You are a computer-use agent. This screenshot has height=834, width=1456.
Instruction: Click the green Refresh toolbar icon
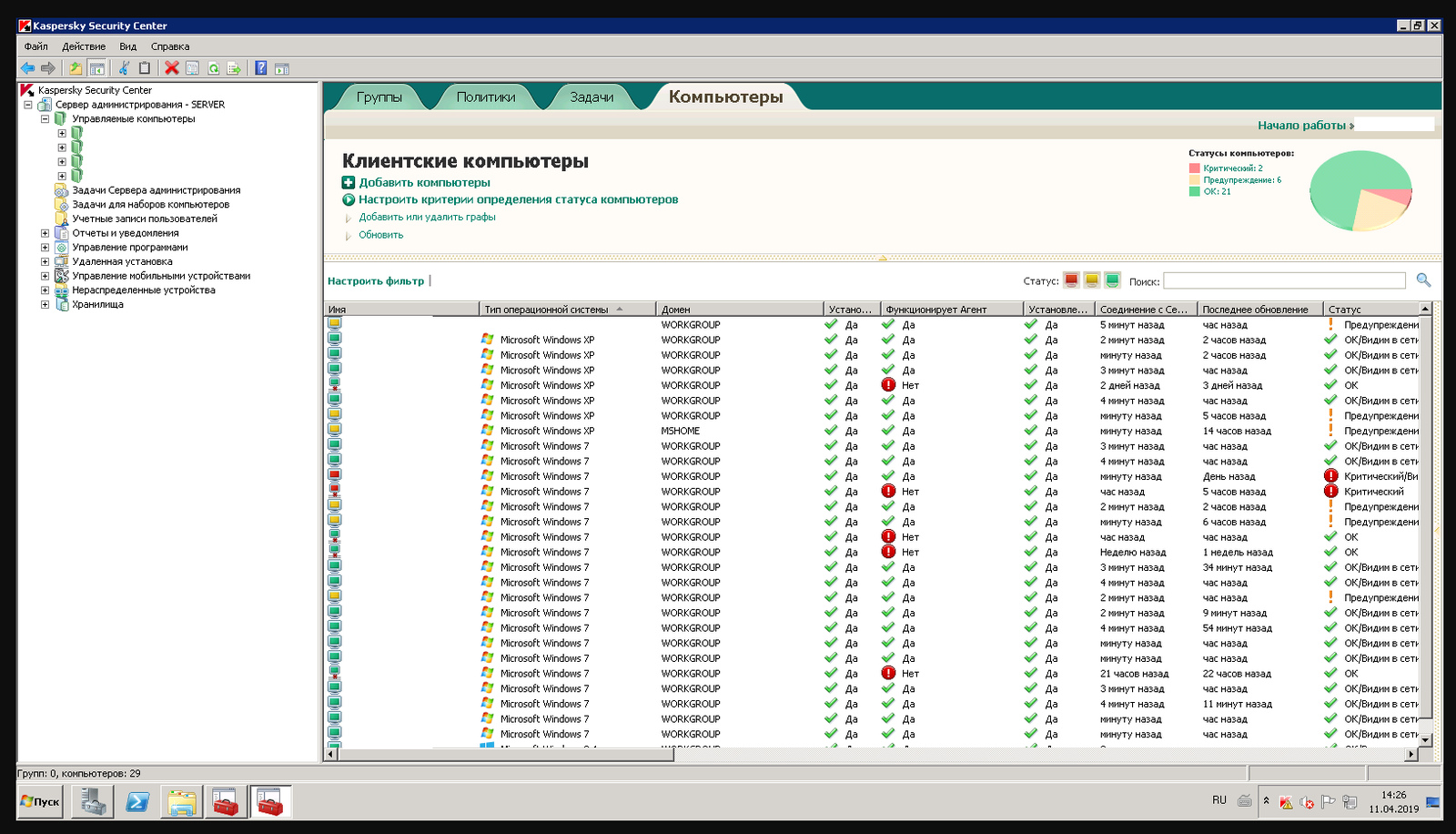click(x=213, y=68)
